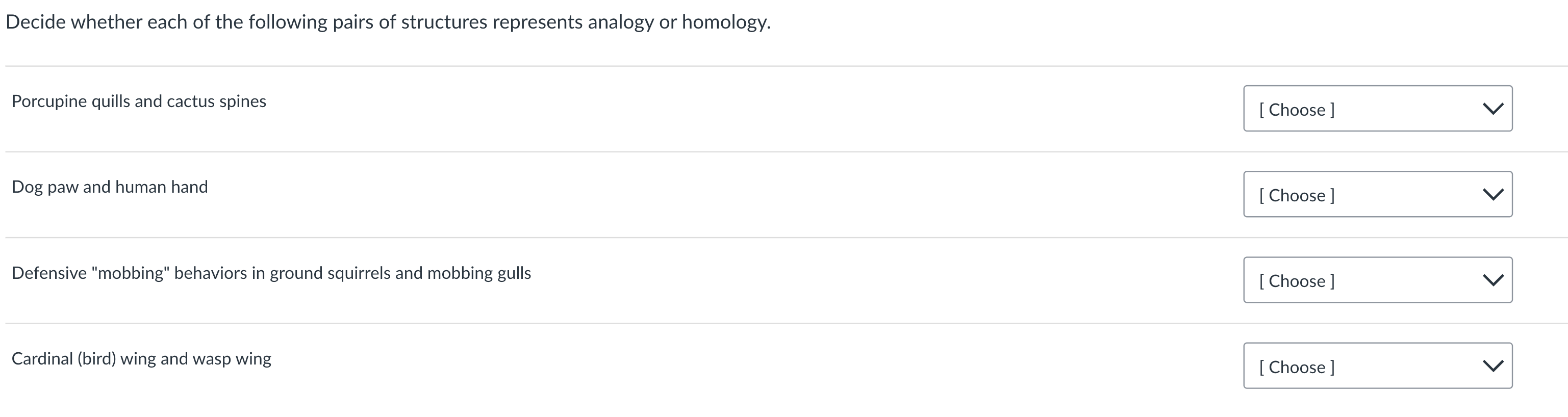Select the 'Defensive mobbing behaviors' question text
The width and height of the screenshot is (1568, 417).
tap(271, 273)
